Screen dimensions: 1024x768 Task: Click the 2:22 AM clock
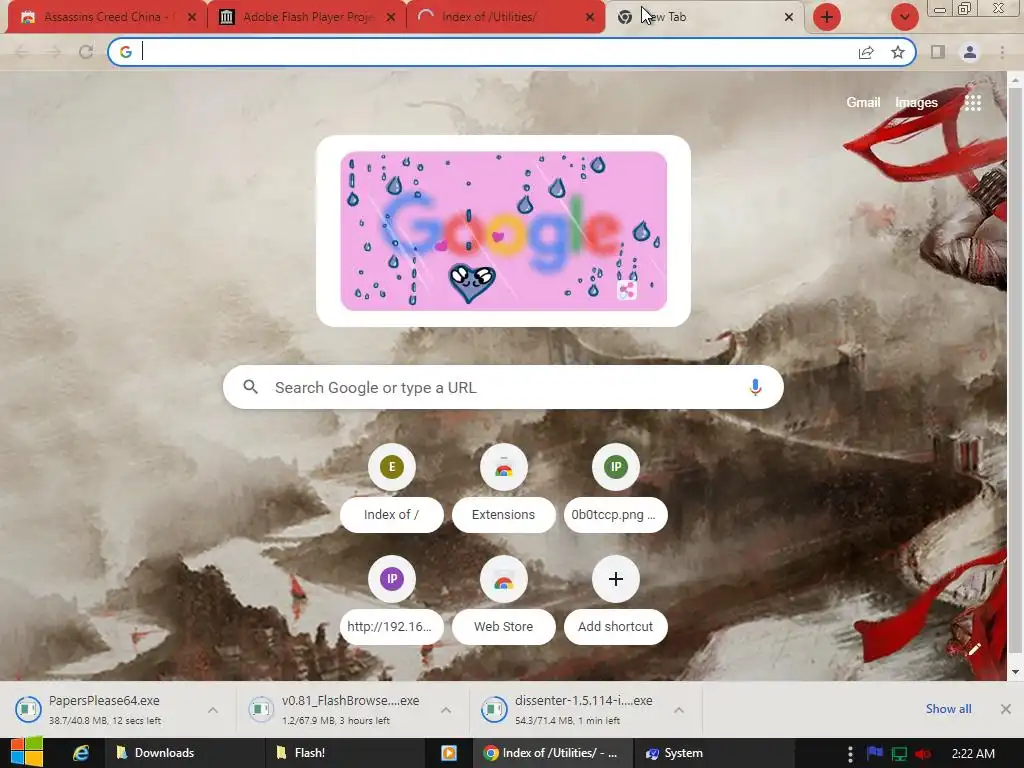point(973,754)
